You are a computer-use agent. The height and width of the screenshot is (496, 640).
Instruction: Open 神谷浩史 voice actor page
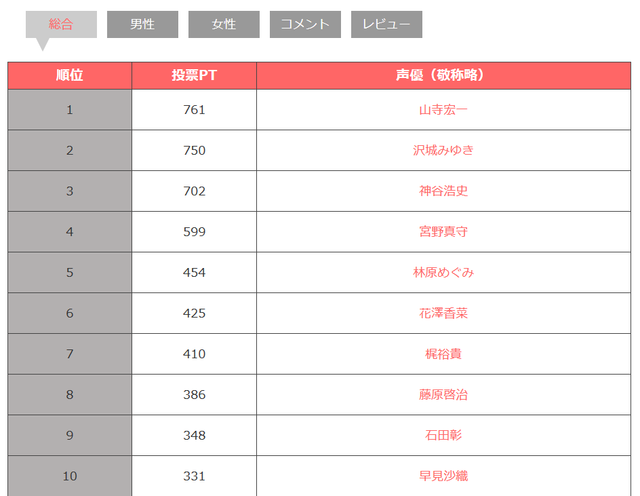443,191
